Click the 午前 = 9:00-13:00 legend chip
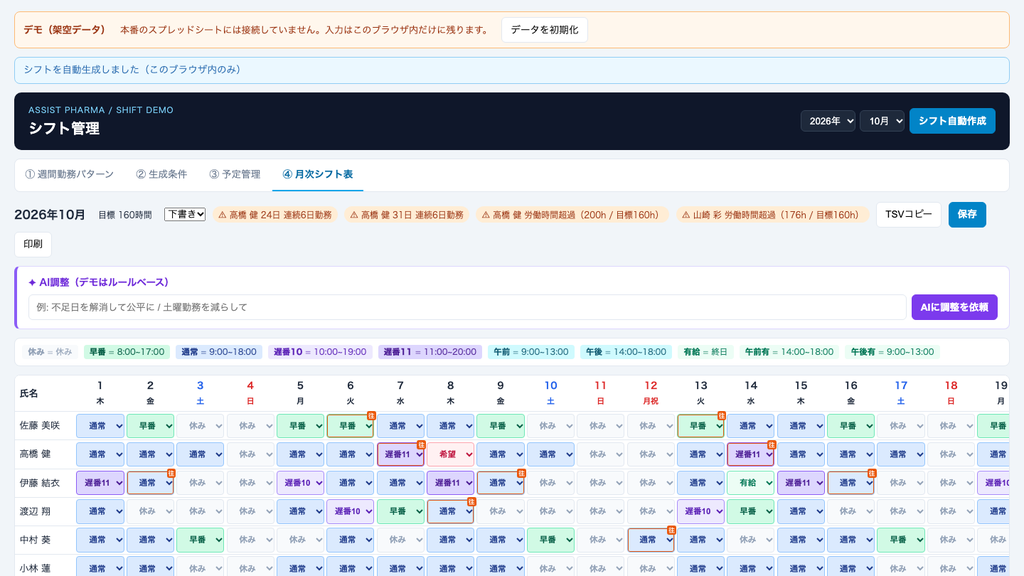1024x576 pixels. click(531, 352)
